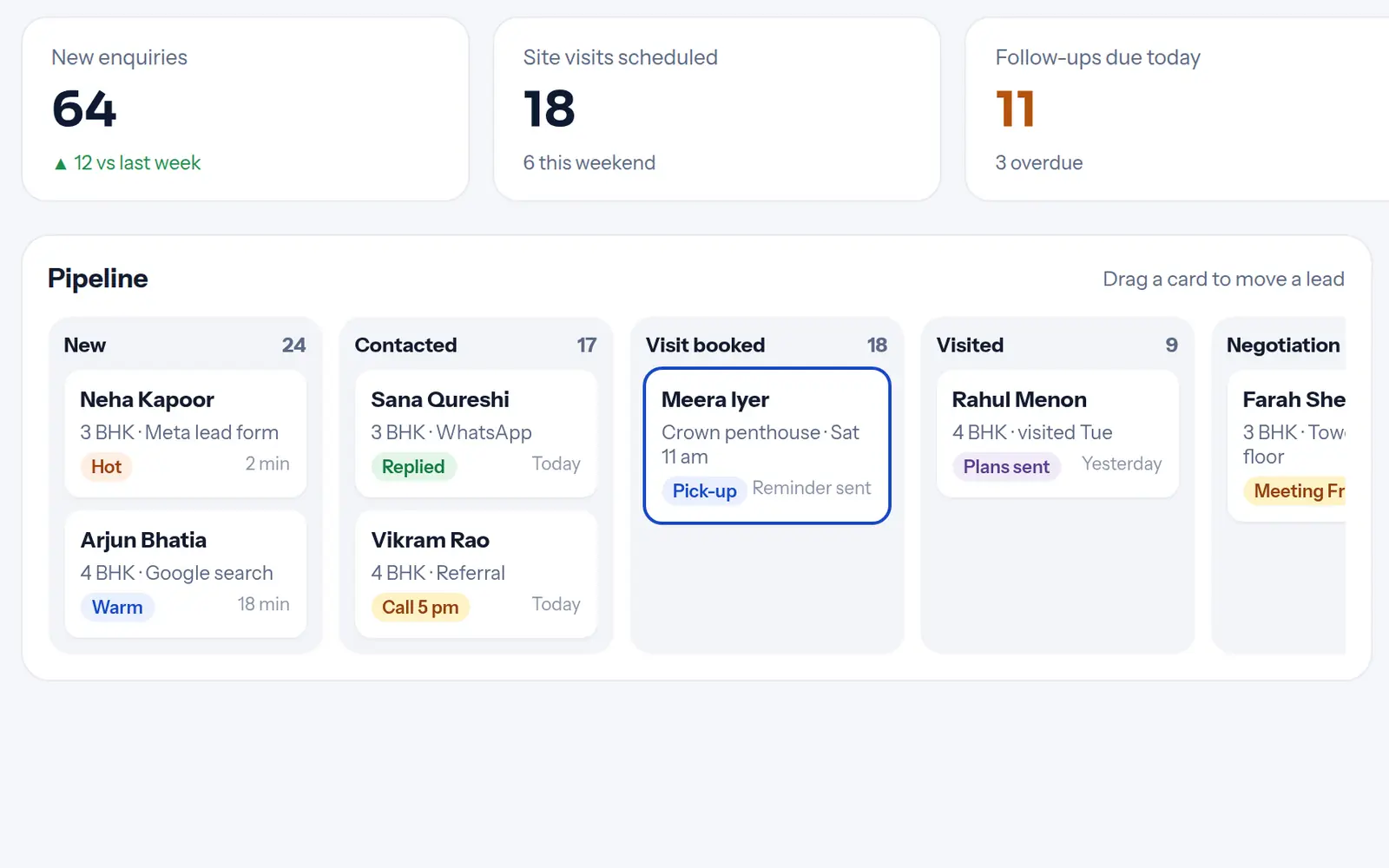Open the New enquiries stat card
The image size is (1389, 868).
pyautogui.click(x=246, y=109)
